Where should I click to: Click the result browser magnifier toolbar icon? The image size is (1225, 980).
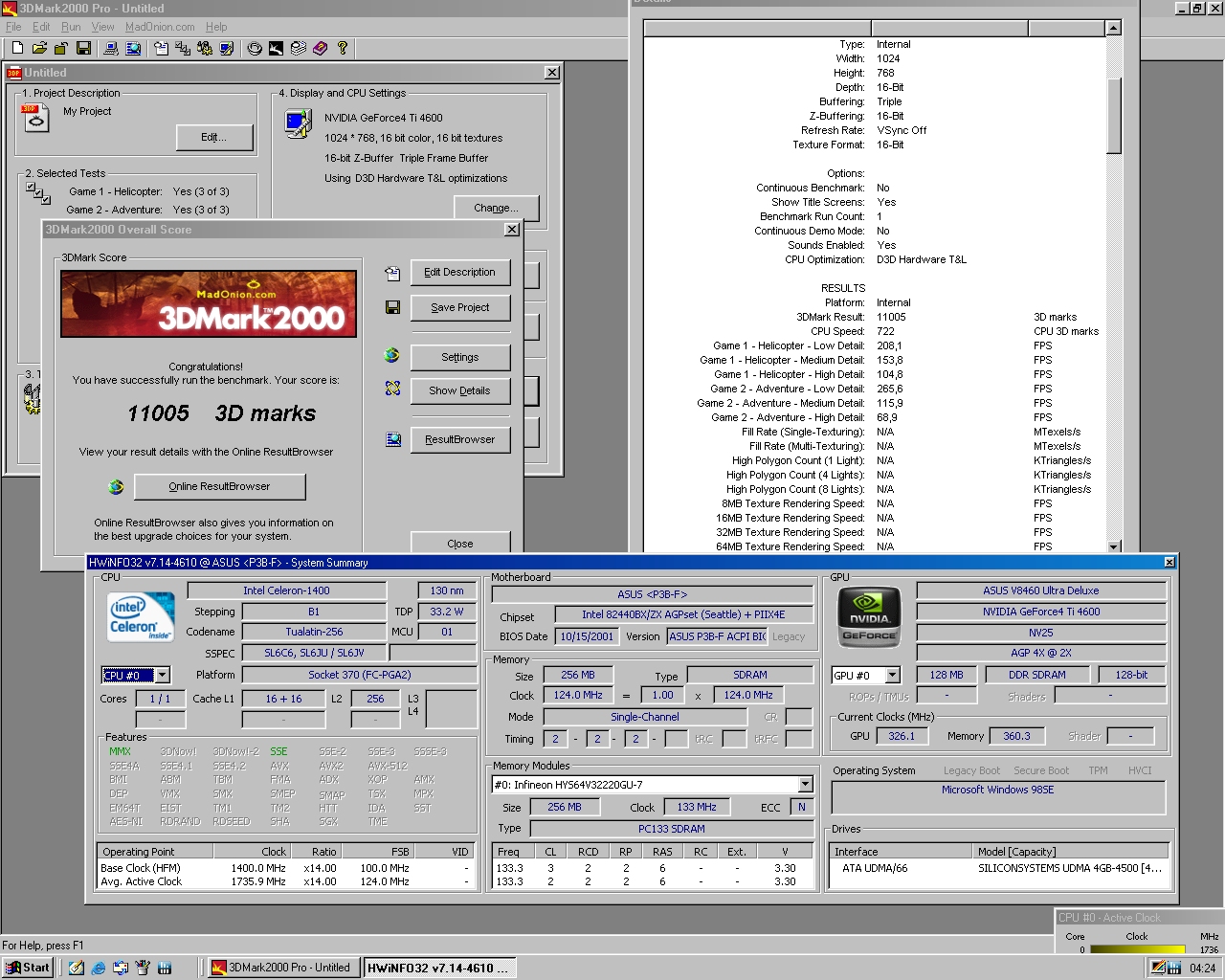pos(133,48)
